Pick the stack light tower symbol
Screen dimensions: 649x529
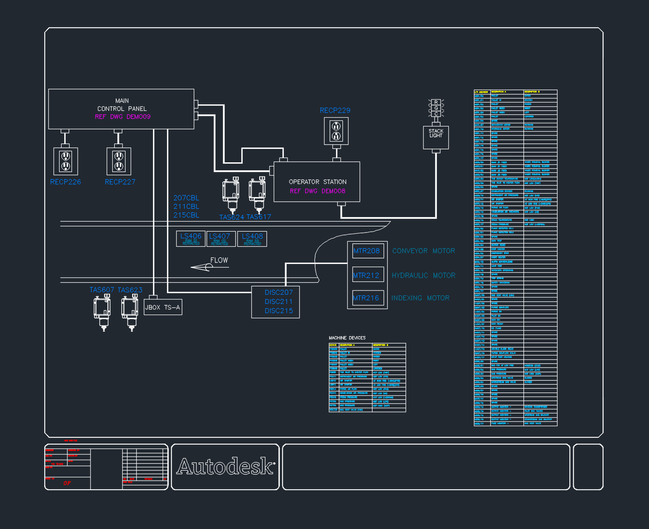[x=436, y=110]
